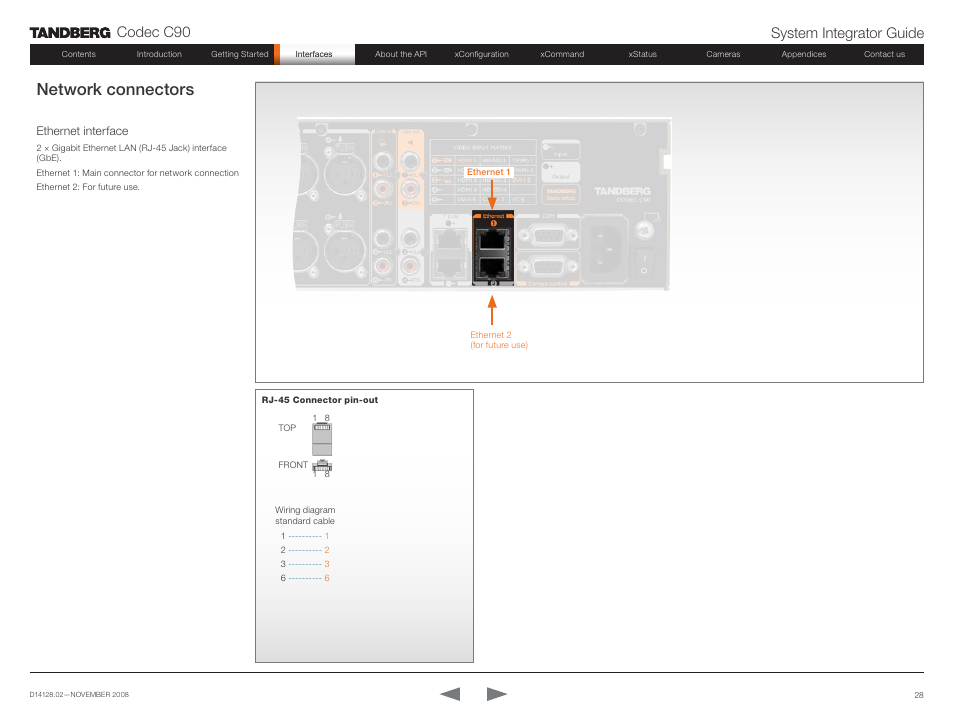Open the xConfiguration tab
Viewport: 954px width, 718px height.
click(481, 54)
